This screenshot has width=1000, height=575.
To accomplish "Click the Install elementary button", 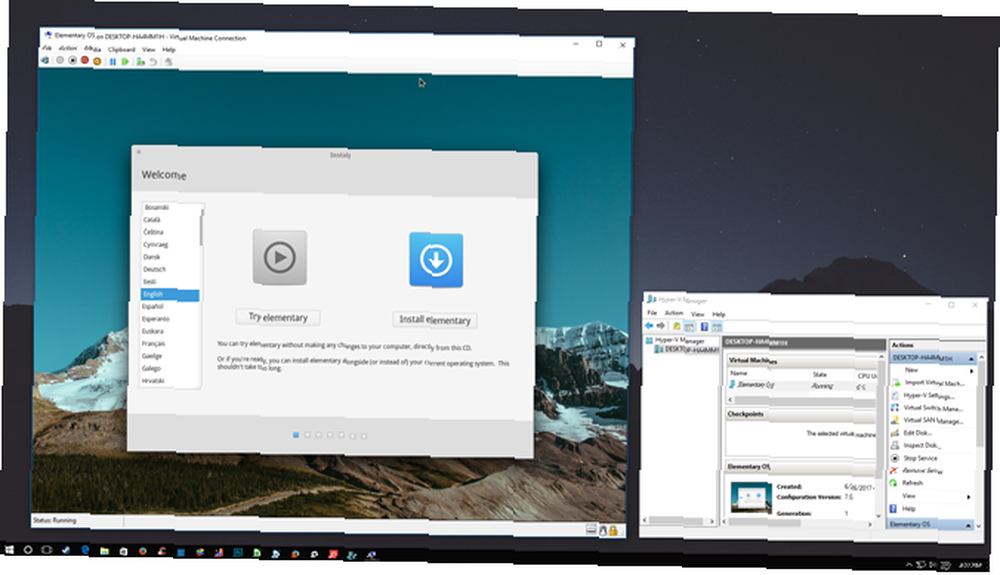I will tap(435, 320).
